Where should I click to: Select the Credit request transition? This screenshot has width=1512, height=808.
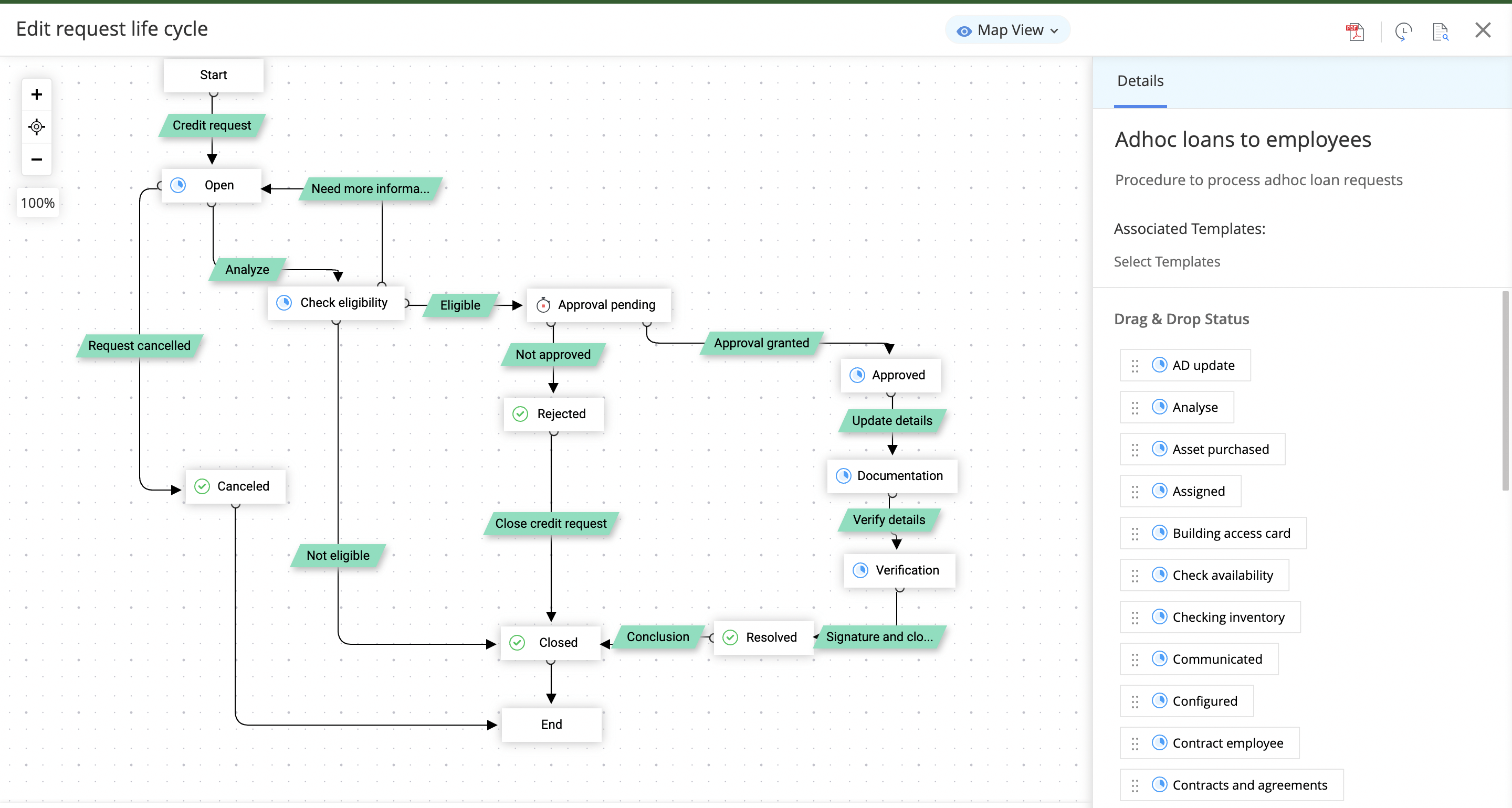pos(211,125)
